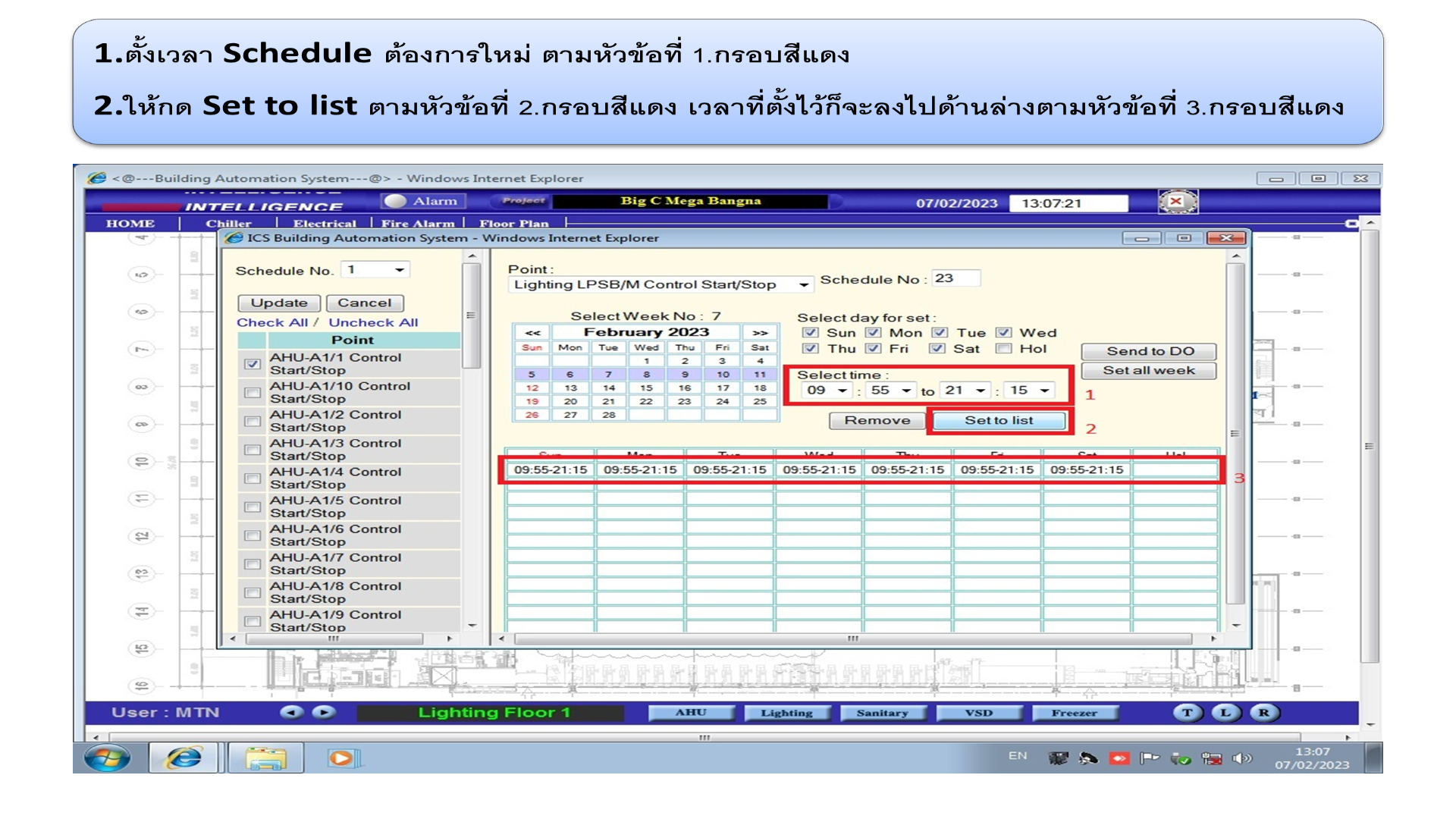Click the round T button

(x=1188, y=713)
